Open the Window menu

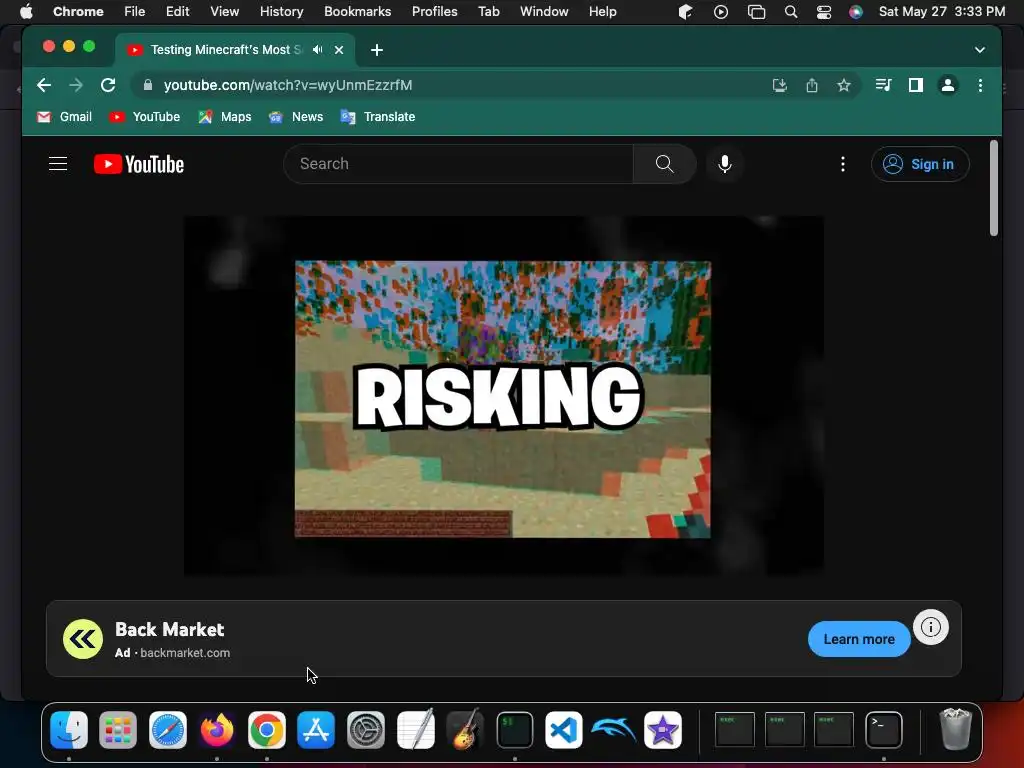[x=544, y=12]
